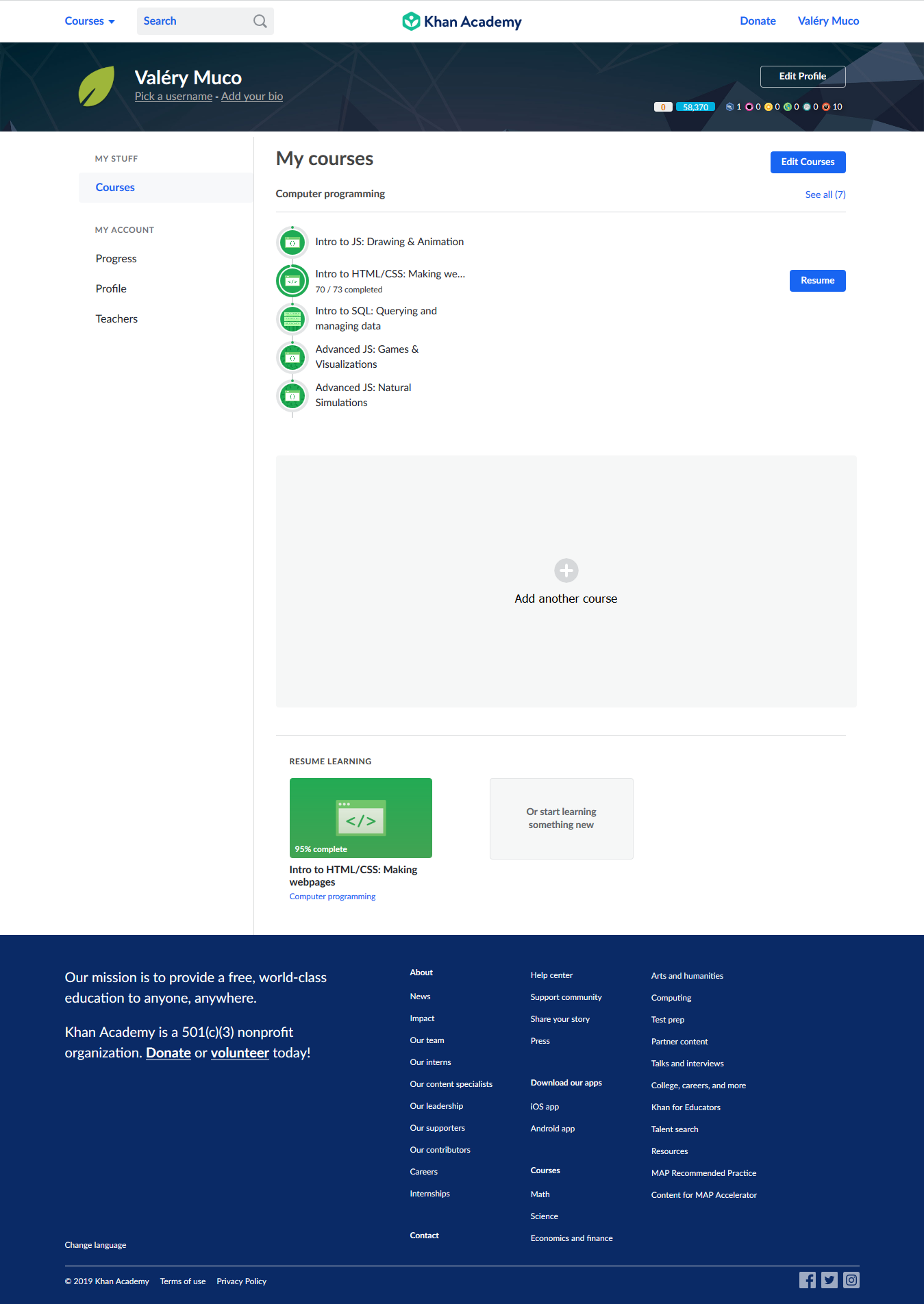Image resolution: width=924 pixels, height=1304 pixels.
Task: Click the Intro to SQL course icon
Action: click(x=292, y=318)
